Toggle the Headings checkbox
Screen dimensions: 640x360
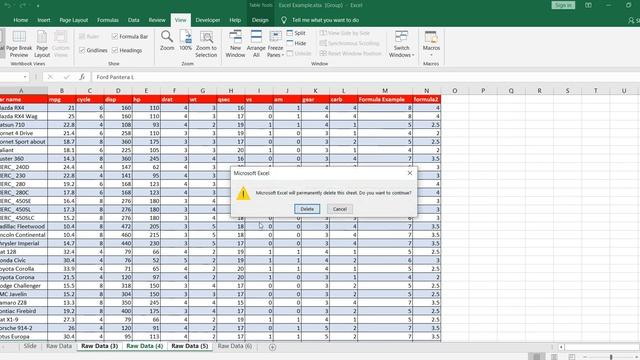[x=127, y=50]
